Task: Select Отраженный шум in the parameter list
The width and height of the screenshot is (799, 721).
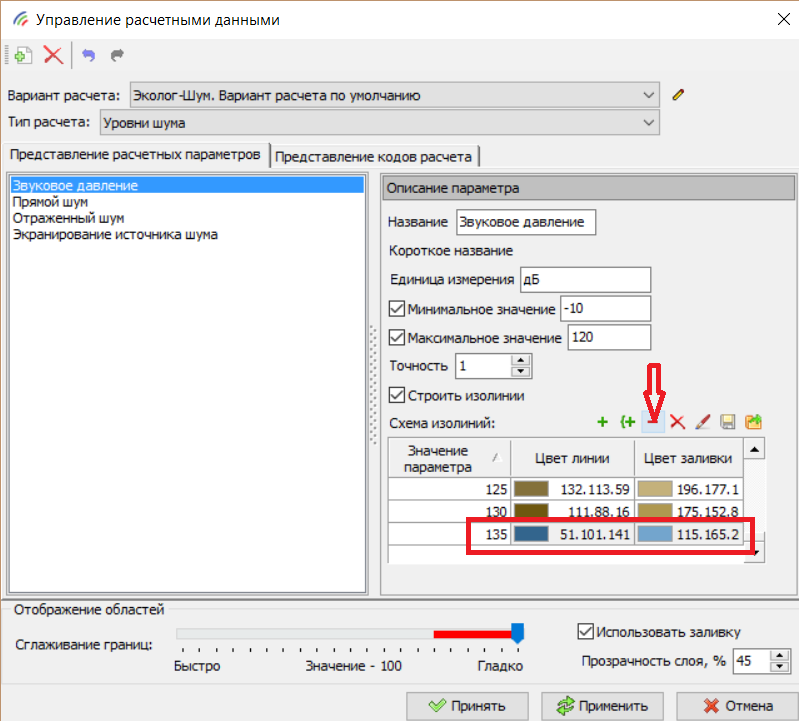Action: pos(68,218)
